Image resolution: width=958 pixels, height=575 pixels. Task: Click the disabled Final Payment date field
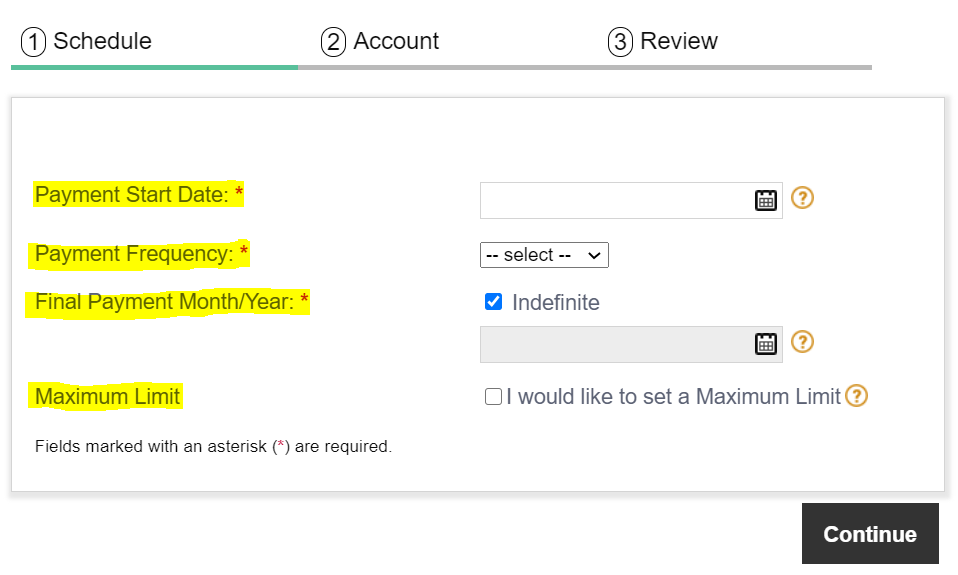click(x=615, y=344)
